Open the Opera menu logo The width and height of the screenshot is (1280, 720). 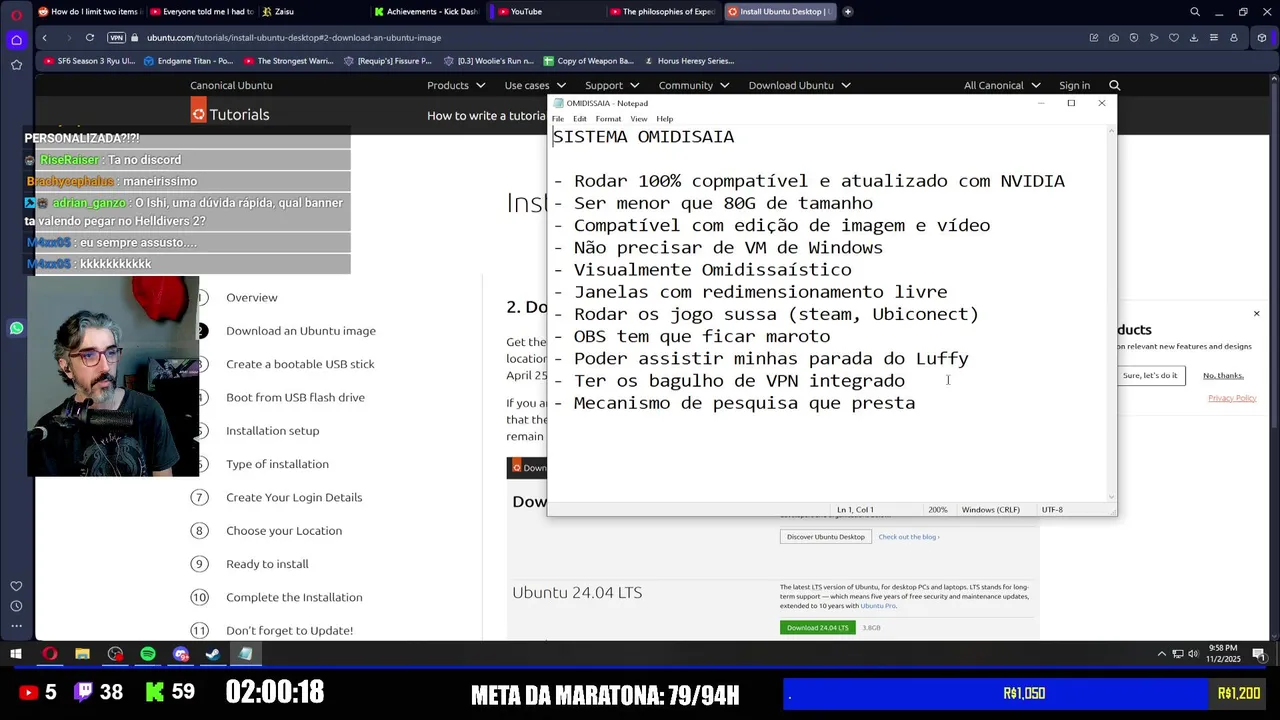[16, 14]
